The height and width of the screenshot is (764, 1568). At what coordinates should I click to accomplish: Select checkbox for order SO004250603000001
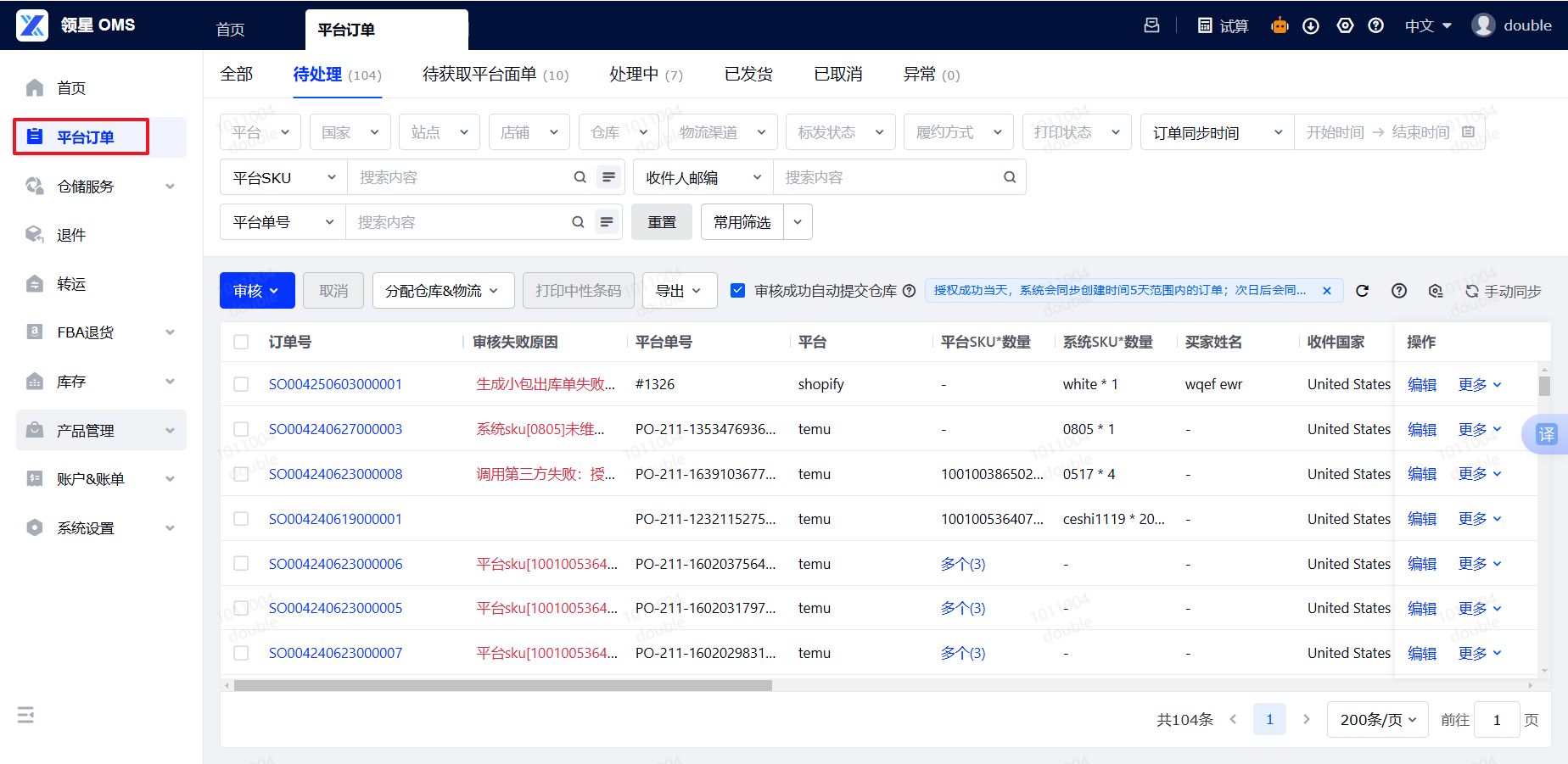coord(242,384)
